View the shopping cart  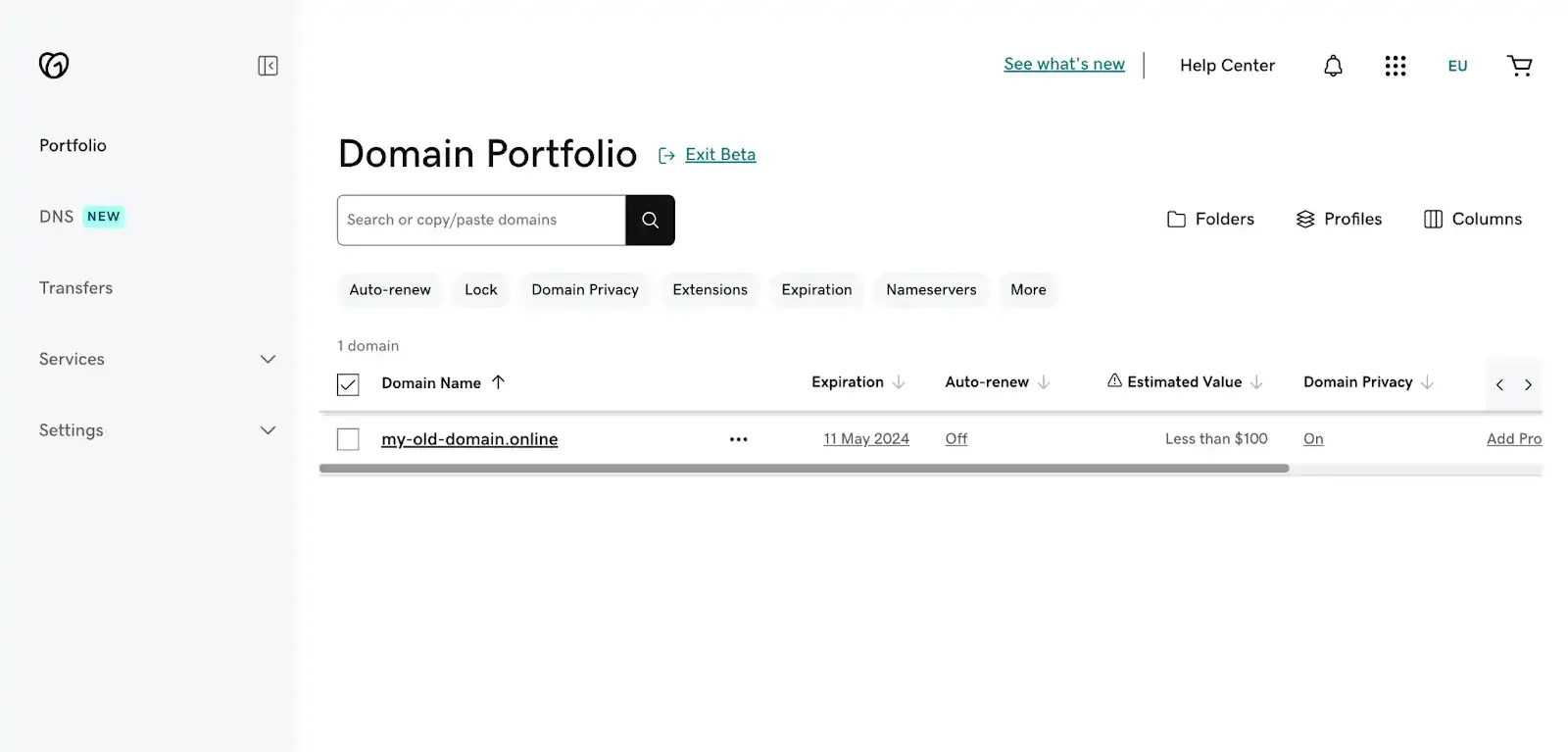[x=1519, y=65]
